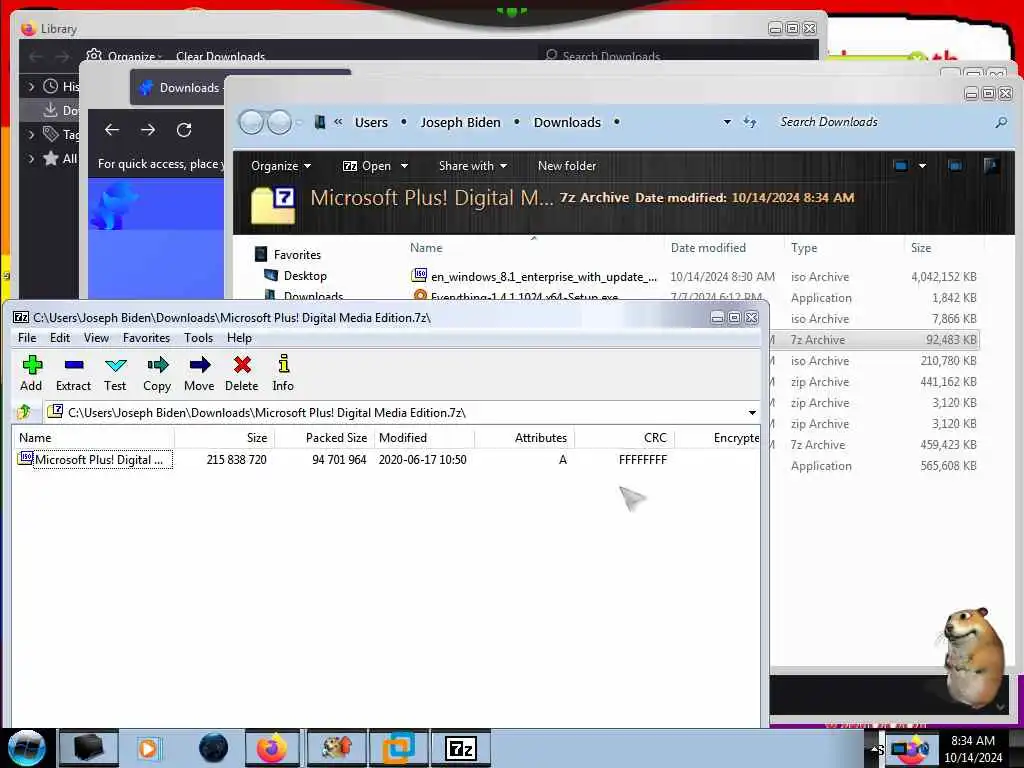Open the Share with dropdown in Explorer
Viewport: 1024px width, 768px height.
point(473,166)
